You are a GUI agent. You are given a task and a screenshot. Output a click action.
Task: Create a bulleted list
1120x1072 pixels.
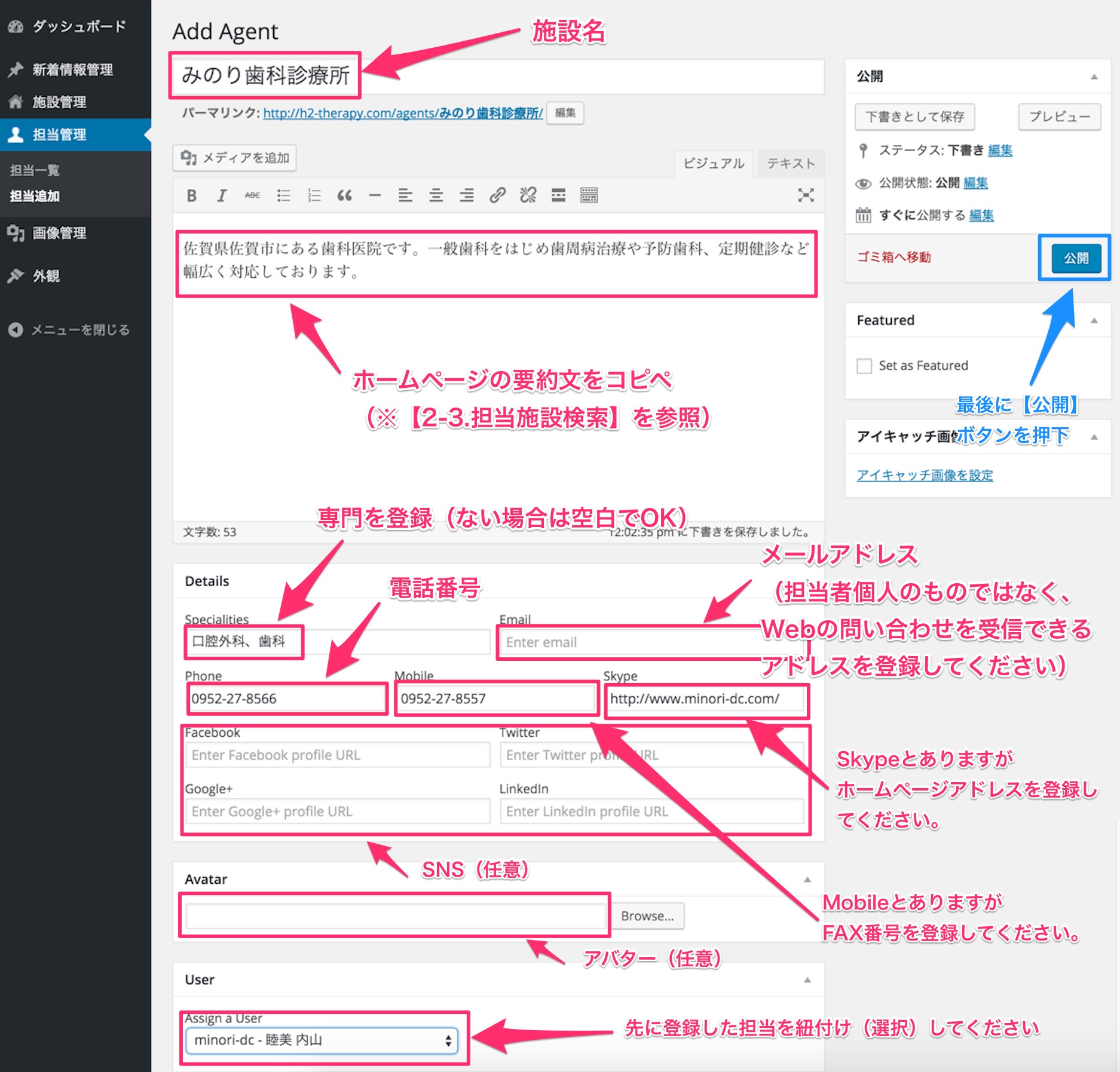tap(283, 195)
